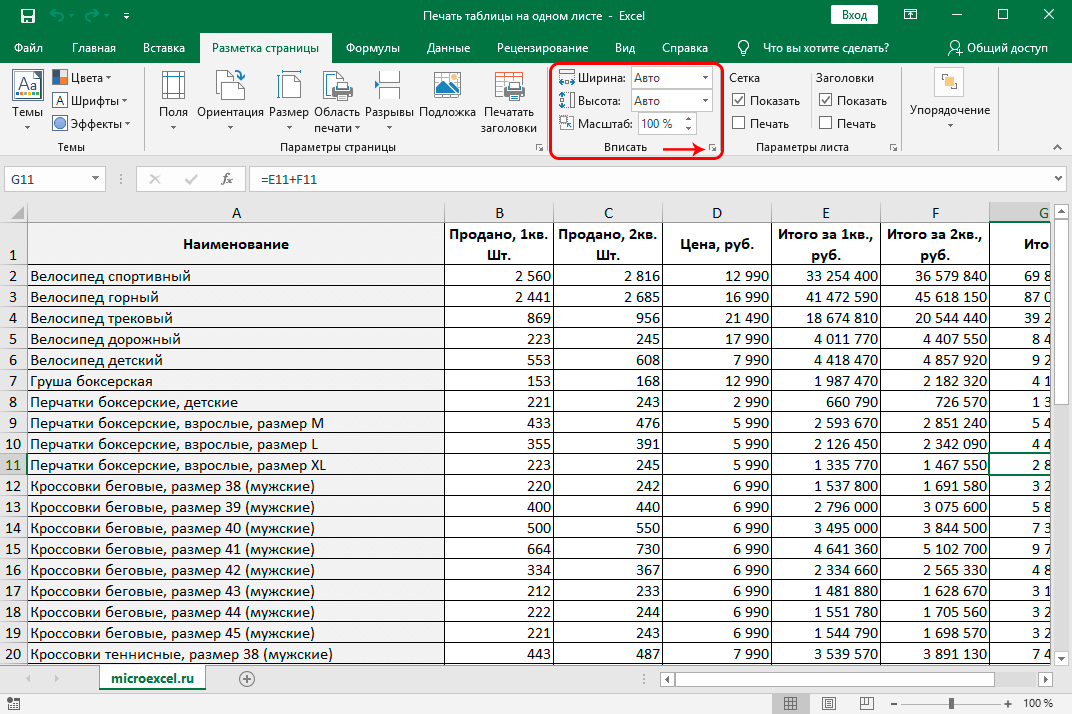The image size is (1072, 714).
Task: Open the Ориентация page orientation tool
Action: [x=230, y=100]
